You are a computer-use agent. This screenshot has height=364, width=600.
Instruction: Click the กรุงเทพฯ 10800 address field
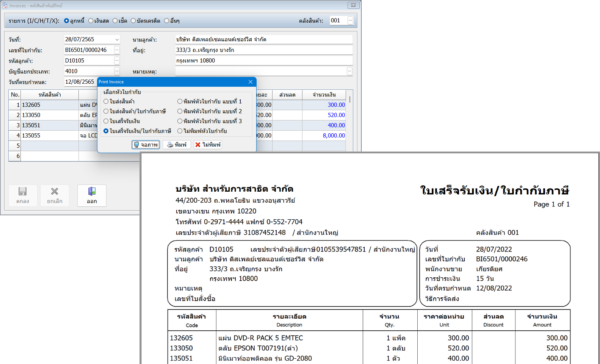[264, 60]
